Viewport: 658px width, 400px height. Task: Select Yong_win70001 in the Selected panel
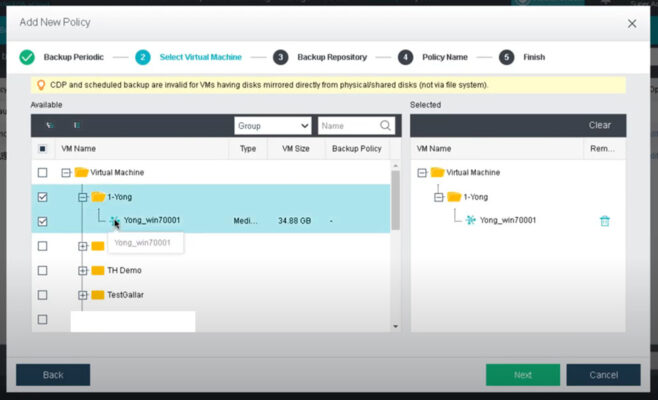[x=508, y=220]
